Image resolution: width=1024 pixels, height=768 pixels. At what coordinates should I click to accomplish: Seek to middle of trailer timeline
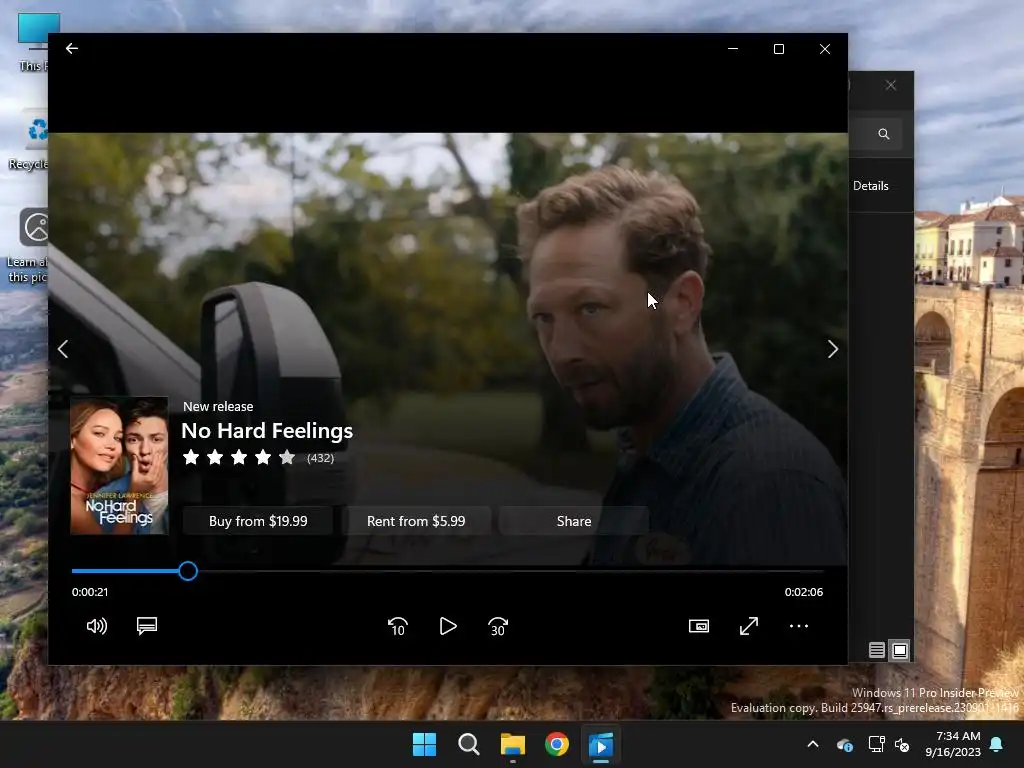pyautogui.click(x=447, y=571)
